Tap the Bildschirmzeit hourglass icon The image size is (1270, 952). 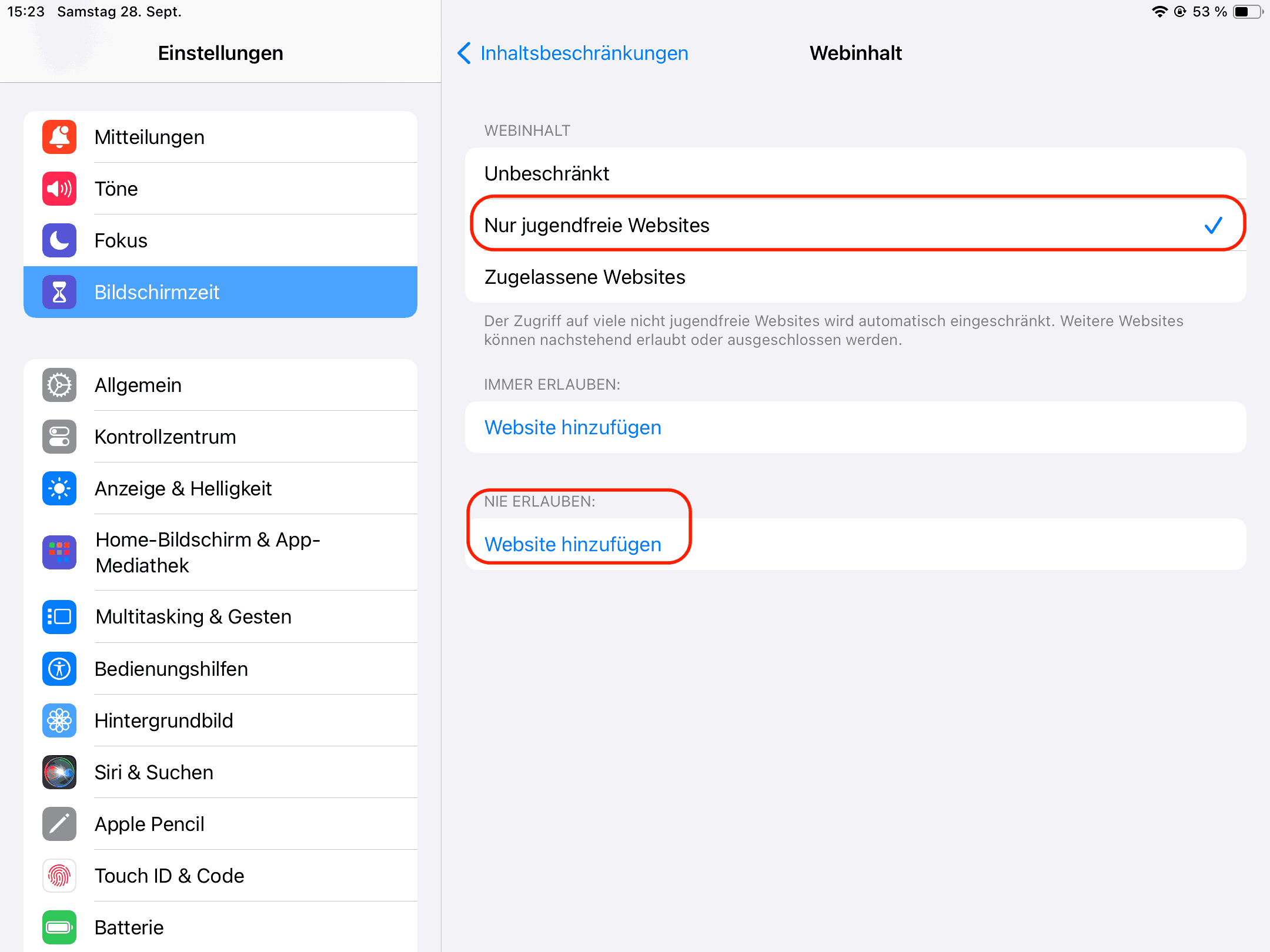pos(59,292)
